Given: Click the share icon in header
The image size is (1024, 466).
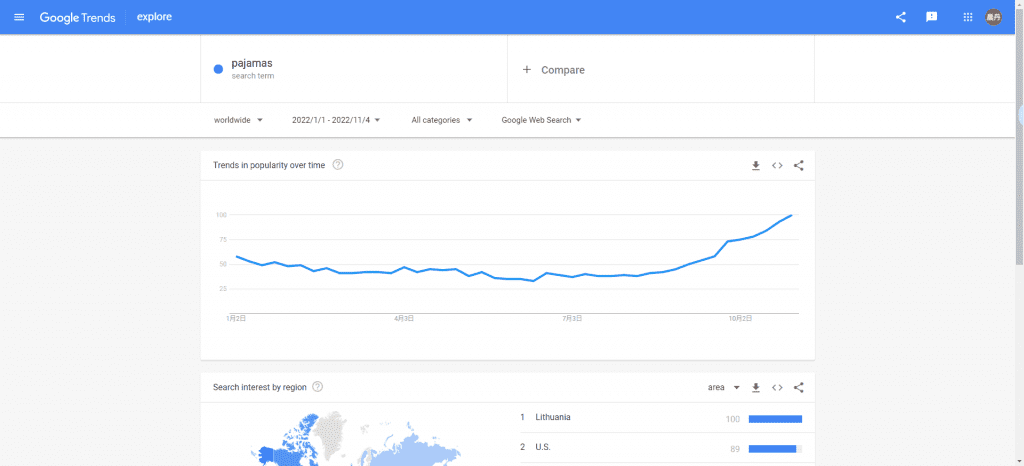Looking at the screenshot, I should coord(901,17).
